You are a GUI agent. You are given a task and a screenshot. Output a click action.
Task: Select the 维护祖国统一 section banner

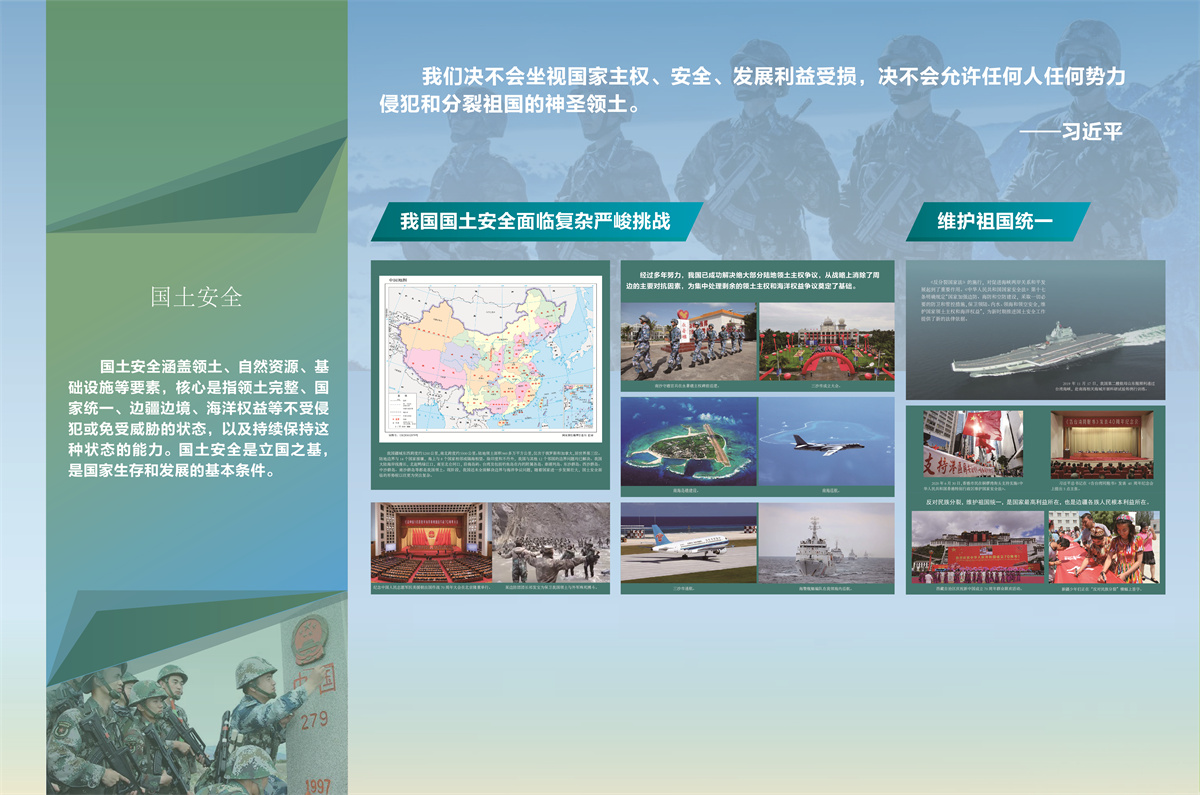tap(997, 222)
